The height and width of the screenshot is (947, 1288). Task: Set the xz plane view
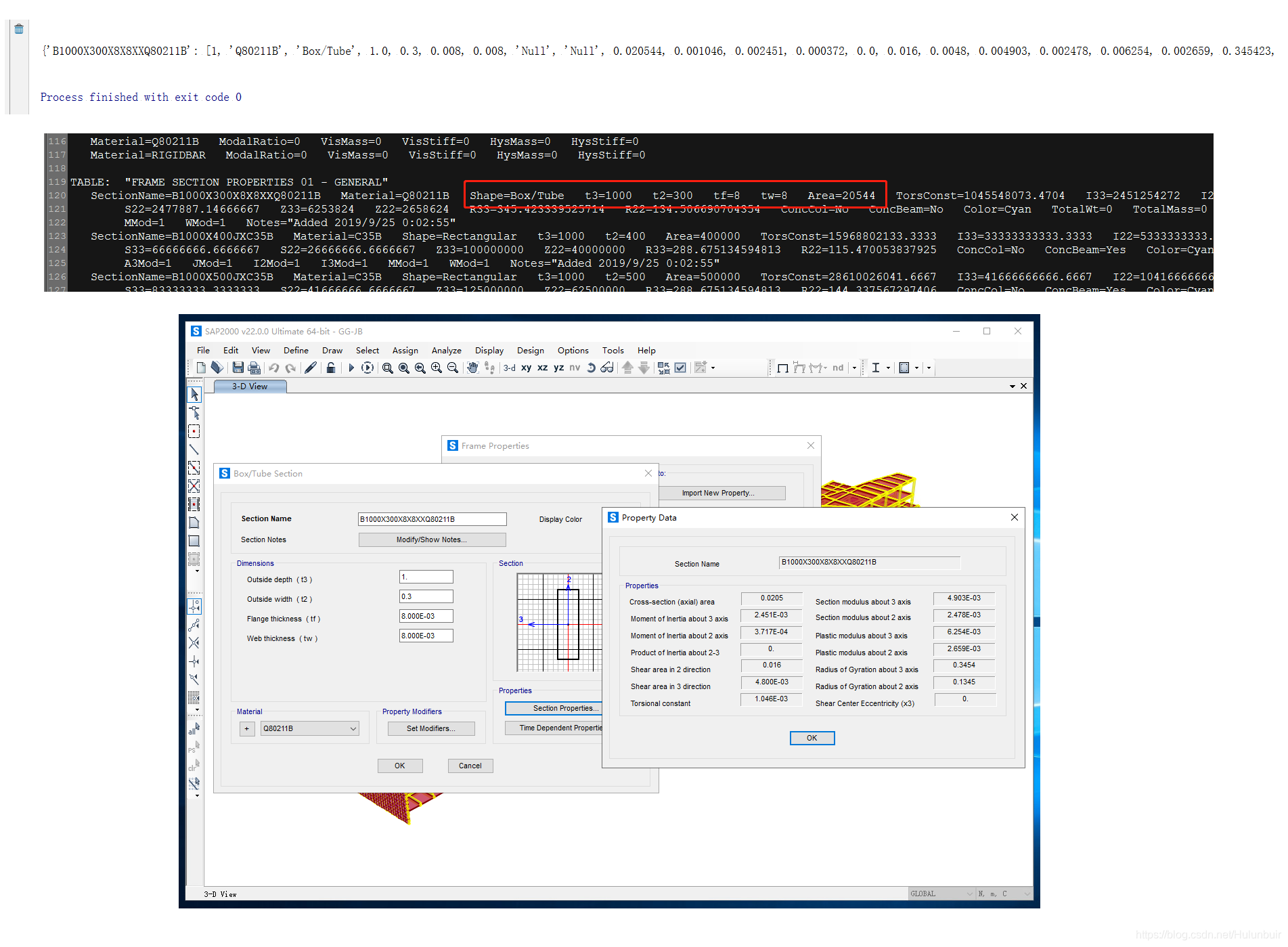click(542, 368)
